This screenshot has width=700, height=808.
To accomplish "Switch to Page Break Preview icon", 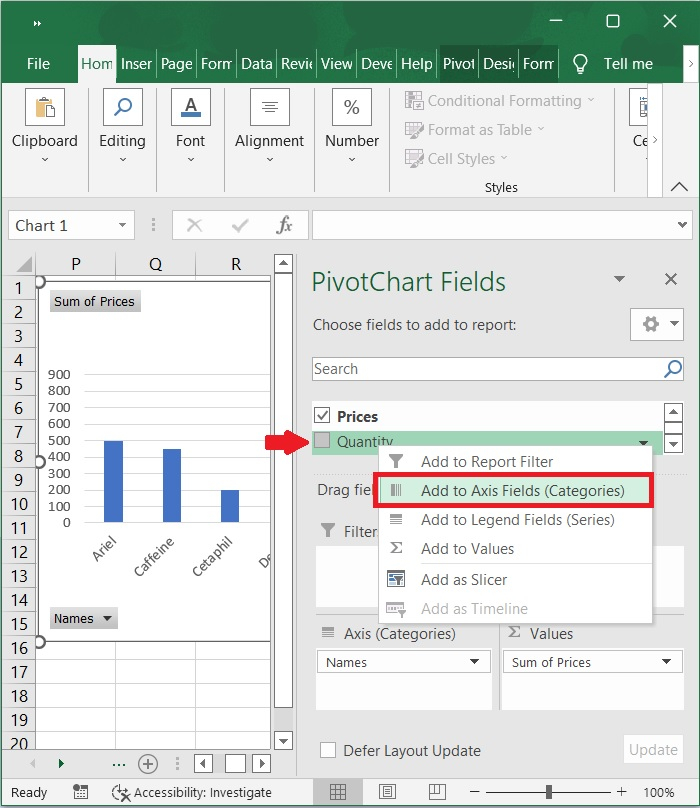I will coord(437,792).
